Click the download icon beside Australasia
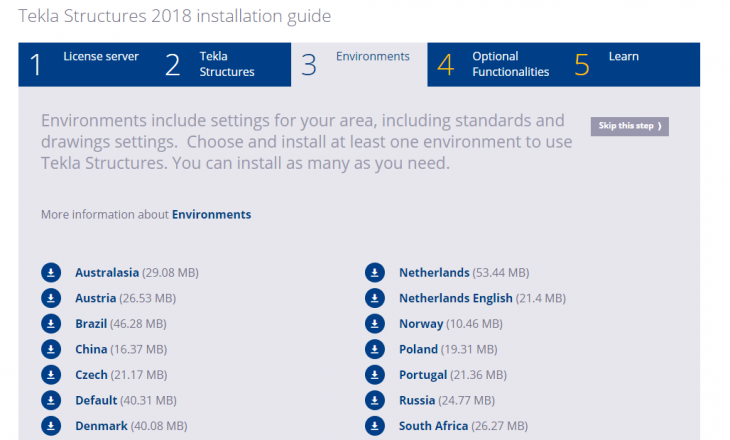This screenshot has width=730, height=440. click(x=51, y=272)
